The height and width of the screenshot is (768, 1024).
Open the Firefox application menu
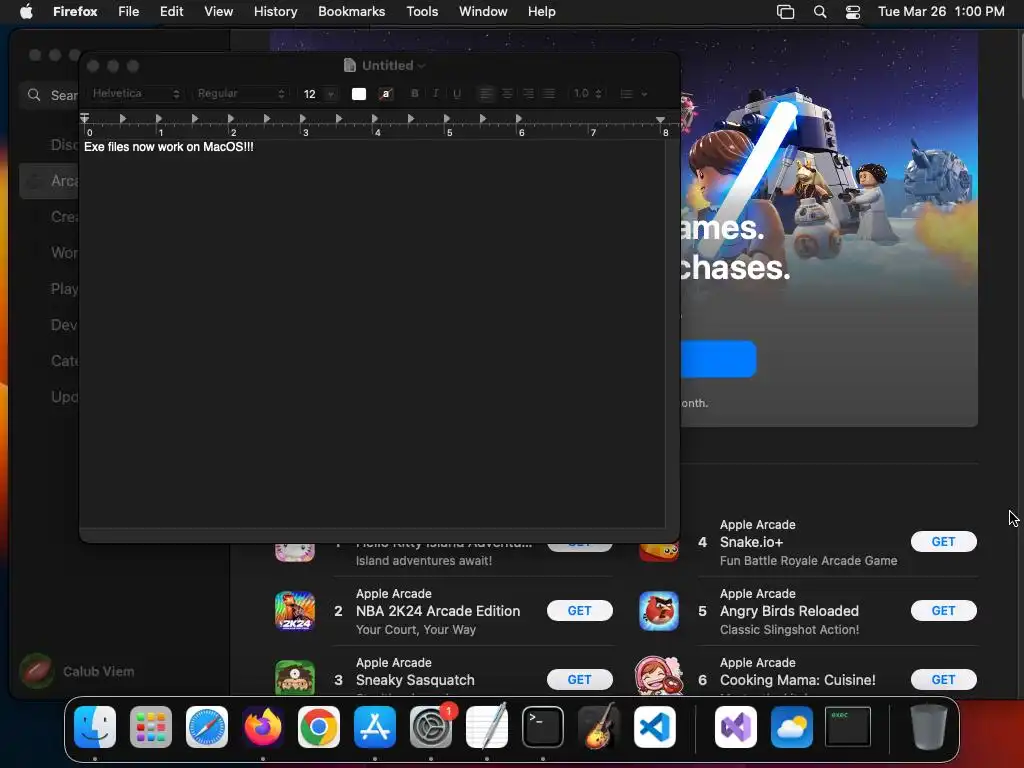click(75, 12)
